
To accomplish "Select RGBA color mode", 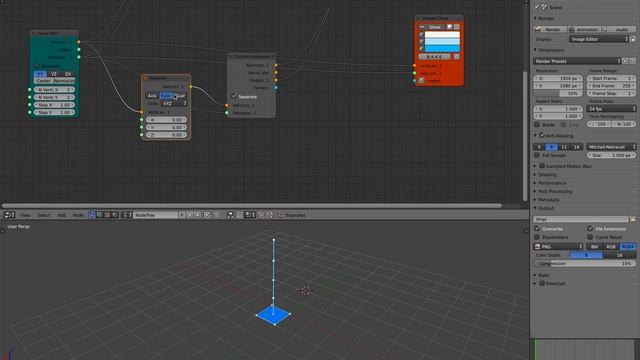I will point(628,247).
